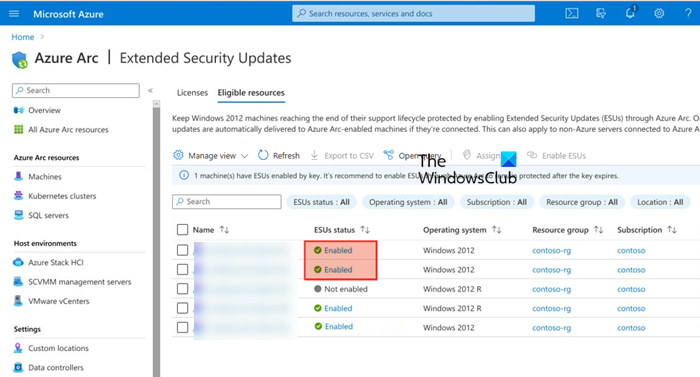Check the Not enabled Windows 2012 R row
Image resolution: width=700 pixels, height=377 pixels.
tap(182, 289)
